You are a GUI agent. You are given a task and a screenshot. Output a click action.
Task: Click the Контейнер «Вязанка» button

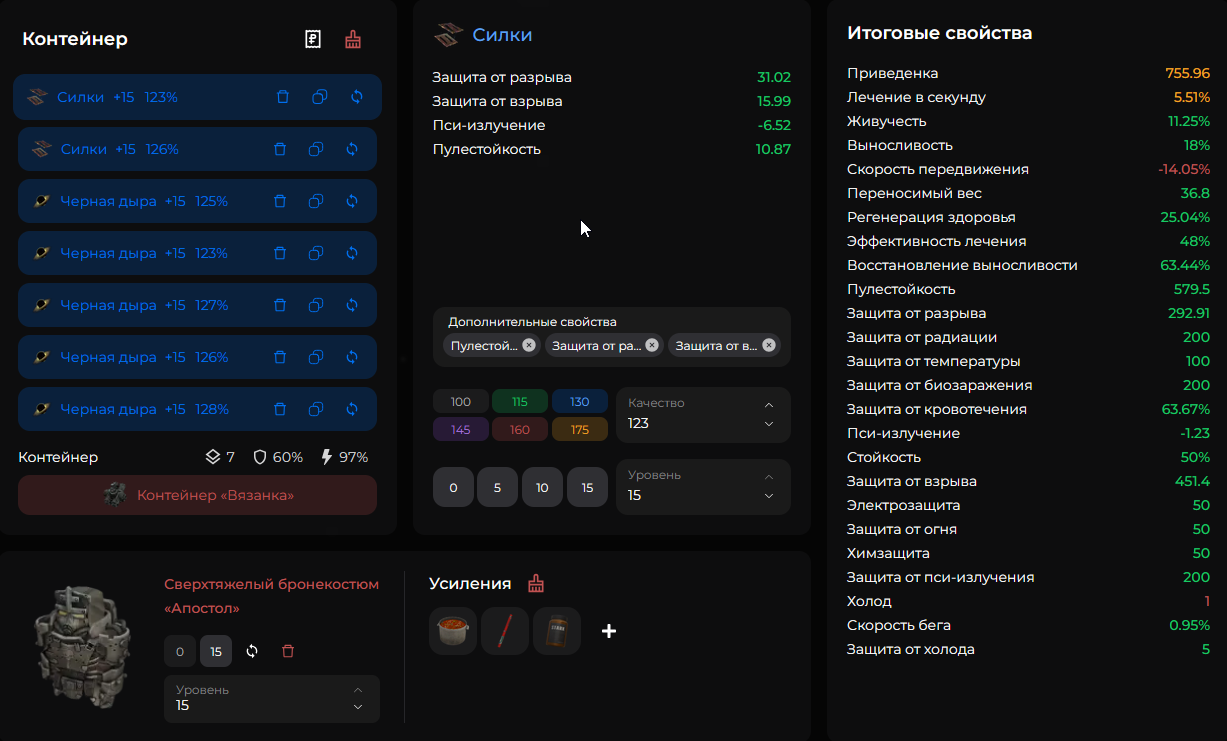tap(197, 495)
